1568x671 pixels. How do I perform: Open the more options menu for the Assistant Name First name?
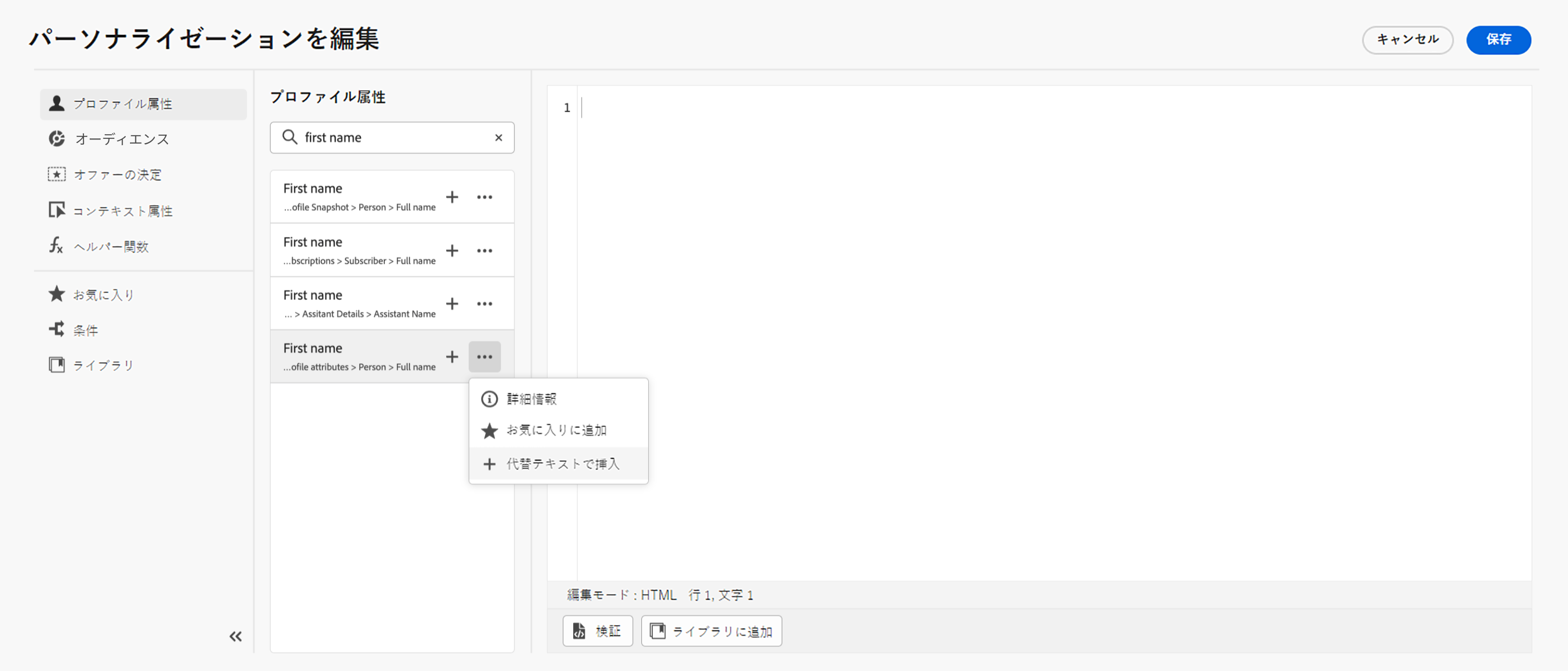(x=485, y=304)
